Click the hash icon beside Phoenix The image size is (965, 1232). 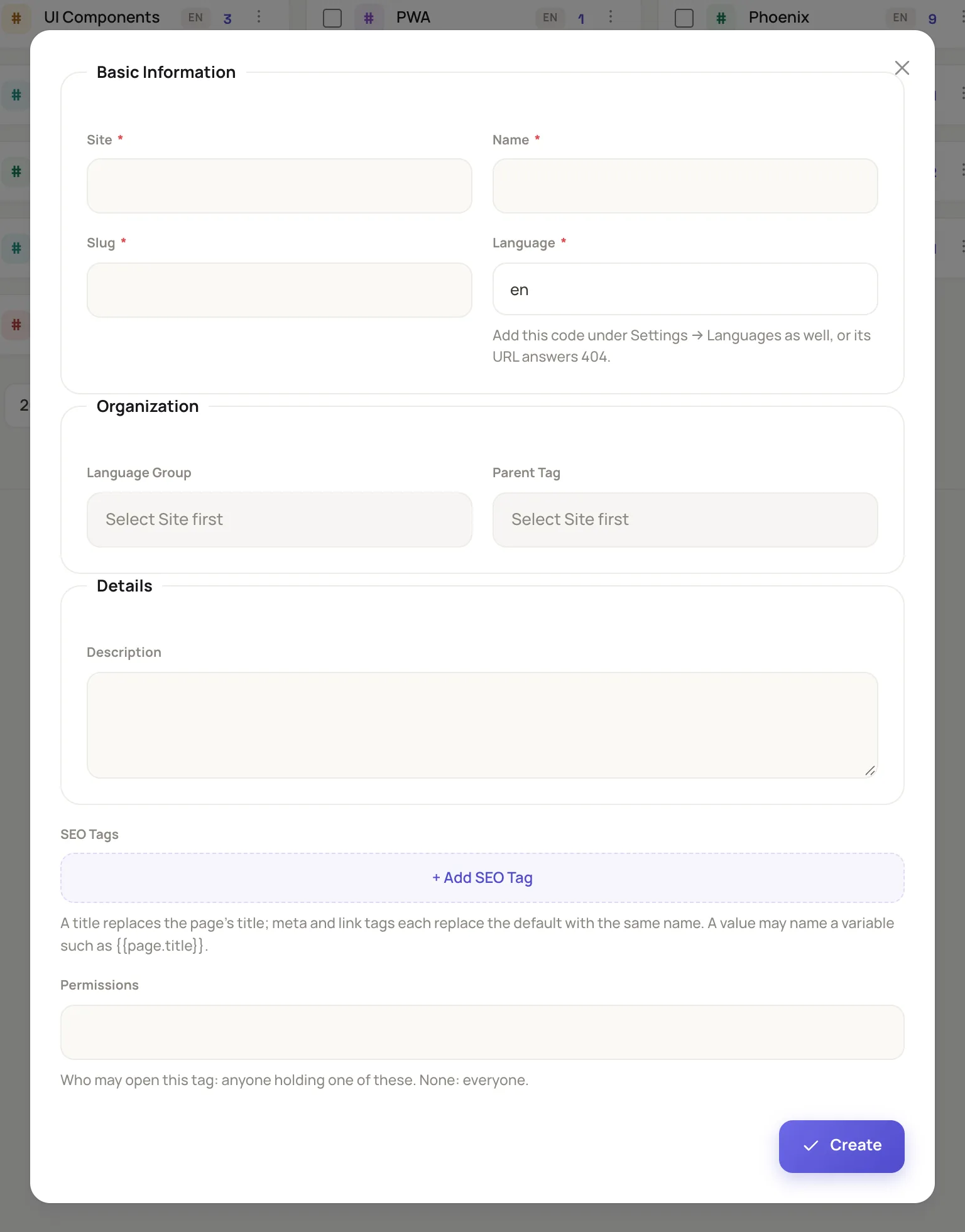721,18
